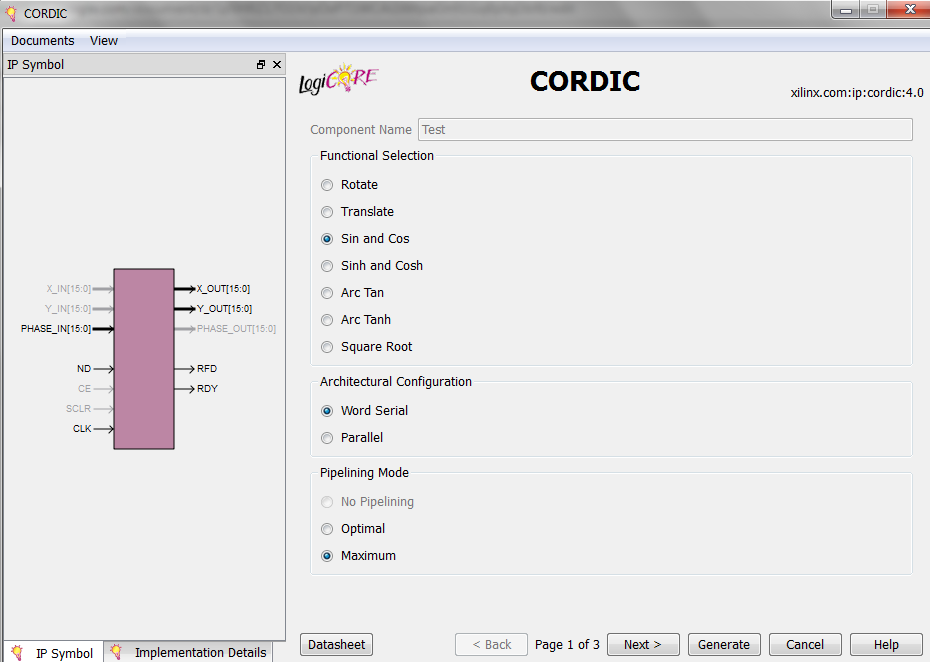Click the Component Name text field
930x662 pixels.
click(665, 130)
